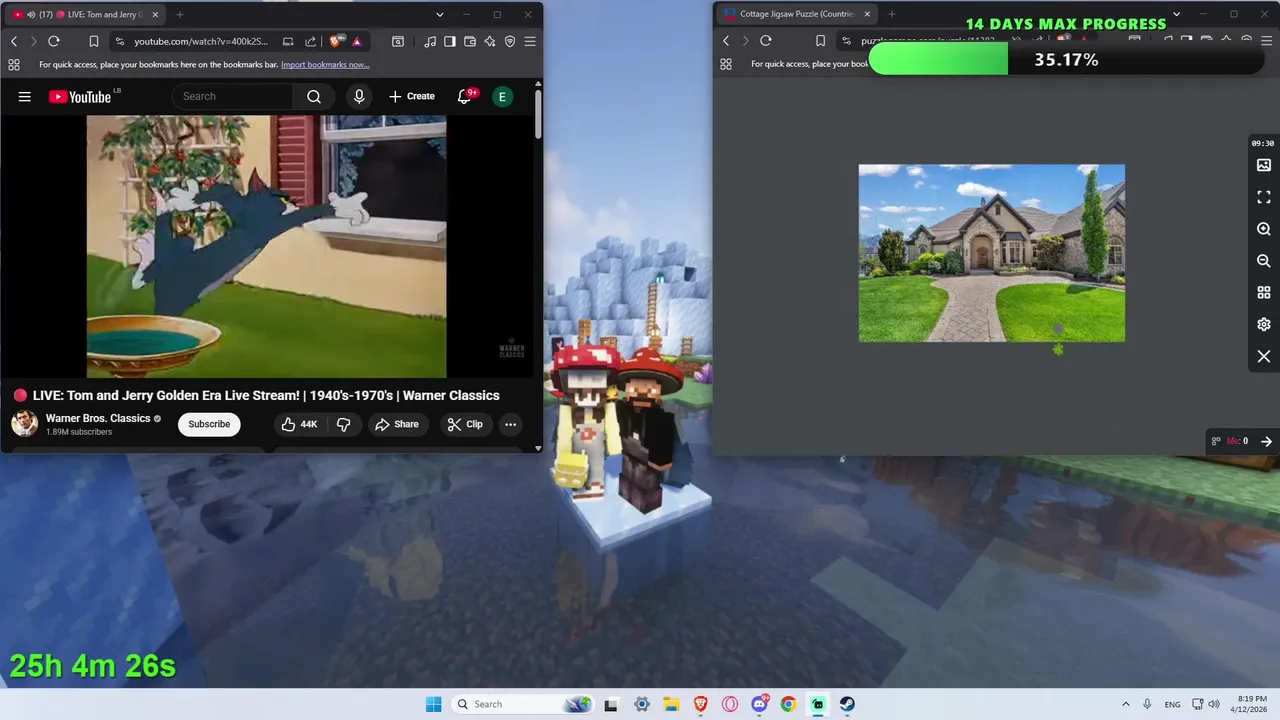Open a new tab in YouTube window

(x=180, y=14)
